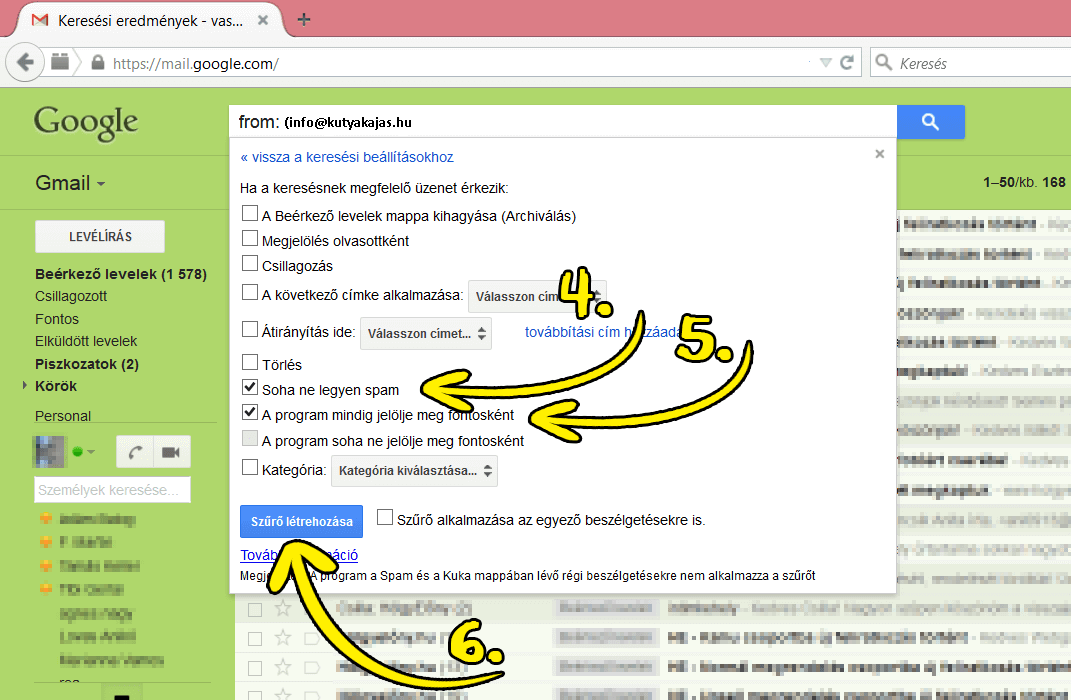Image resolution: width=1071 pixels, height=700 pixels.
Task: Click the blurred profile avatar in chat
Action: point(49,451)
